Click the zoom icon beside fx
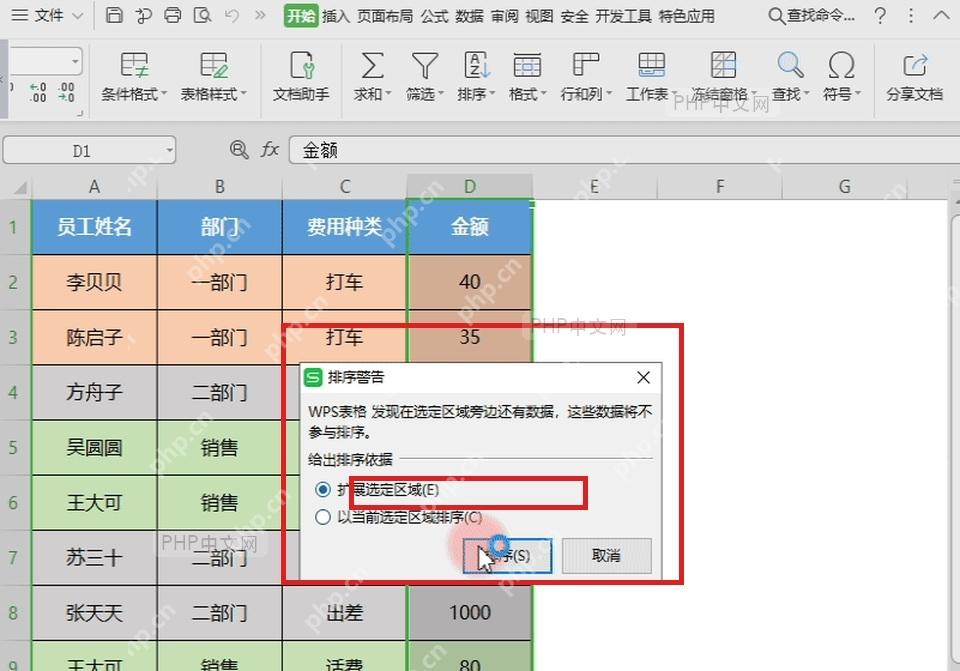This screenshot has height=671, width=960. coord(239,149)
